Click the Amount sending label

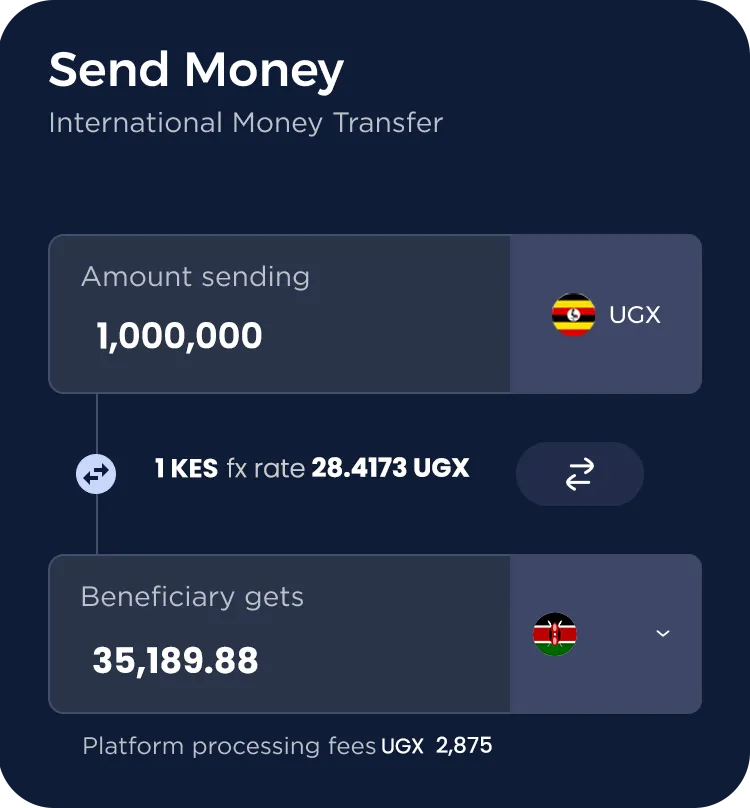coord(195,277)
